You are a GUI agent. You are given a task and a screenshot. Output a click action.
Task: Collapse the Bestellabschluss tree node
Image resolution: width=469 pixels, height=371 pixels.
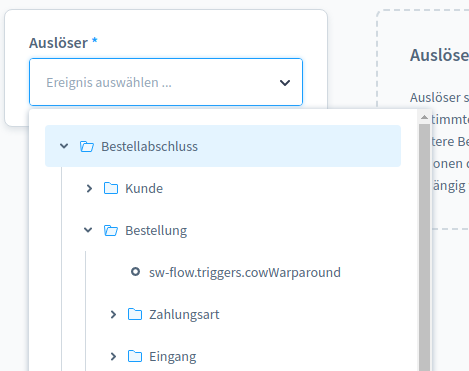click(64, 146)
